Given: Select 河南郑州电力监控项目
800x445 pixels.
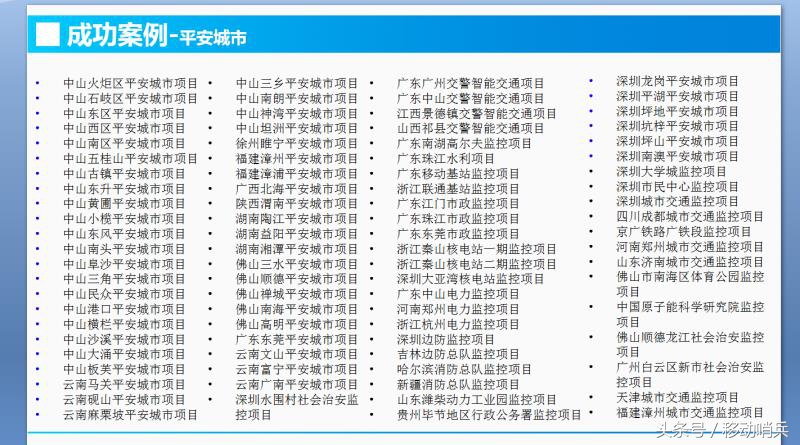Looking at the screenshot, I should click(458, 309).
